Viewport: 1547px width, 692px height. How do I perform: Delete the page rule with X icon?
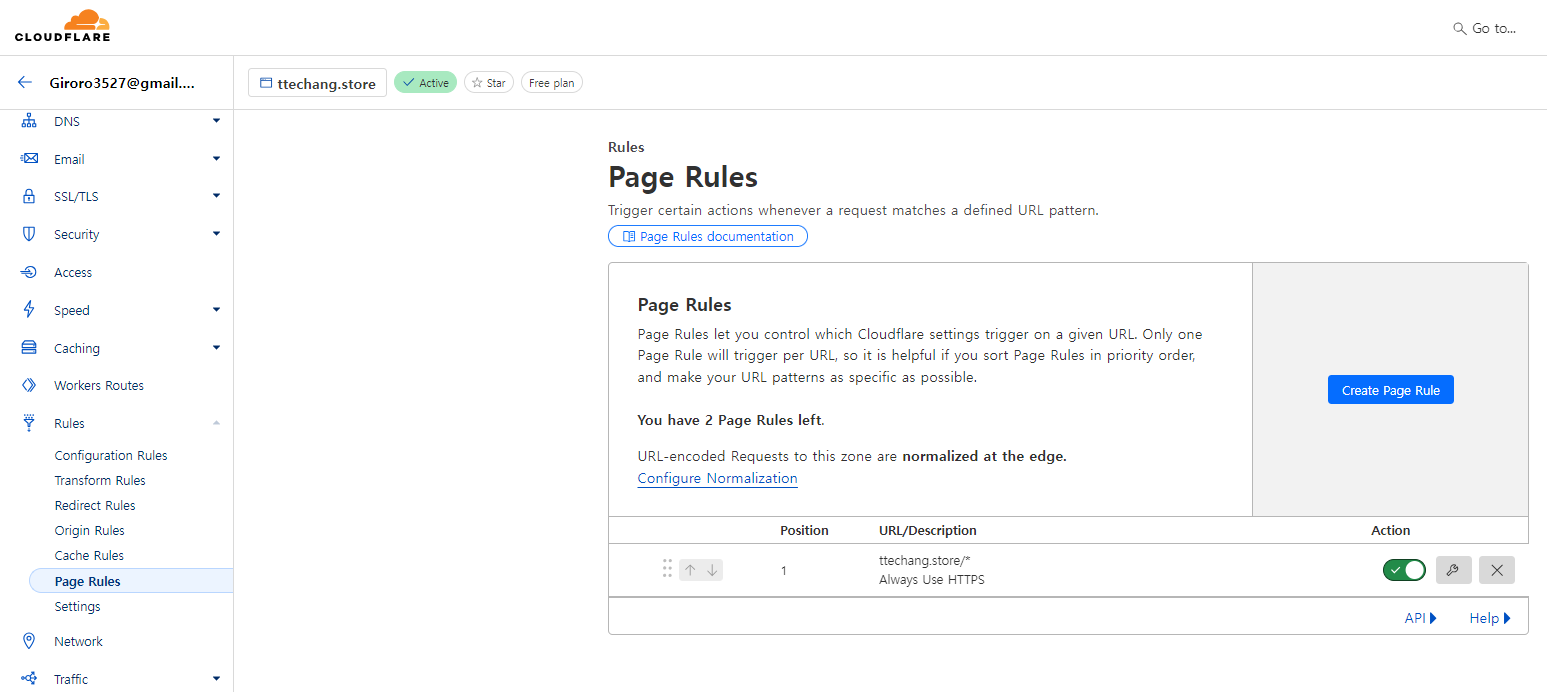[1496, 570]
